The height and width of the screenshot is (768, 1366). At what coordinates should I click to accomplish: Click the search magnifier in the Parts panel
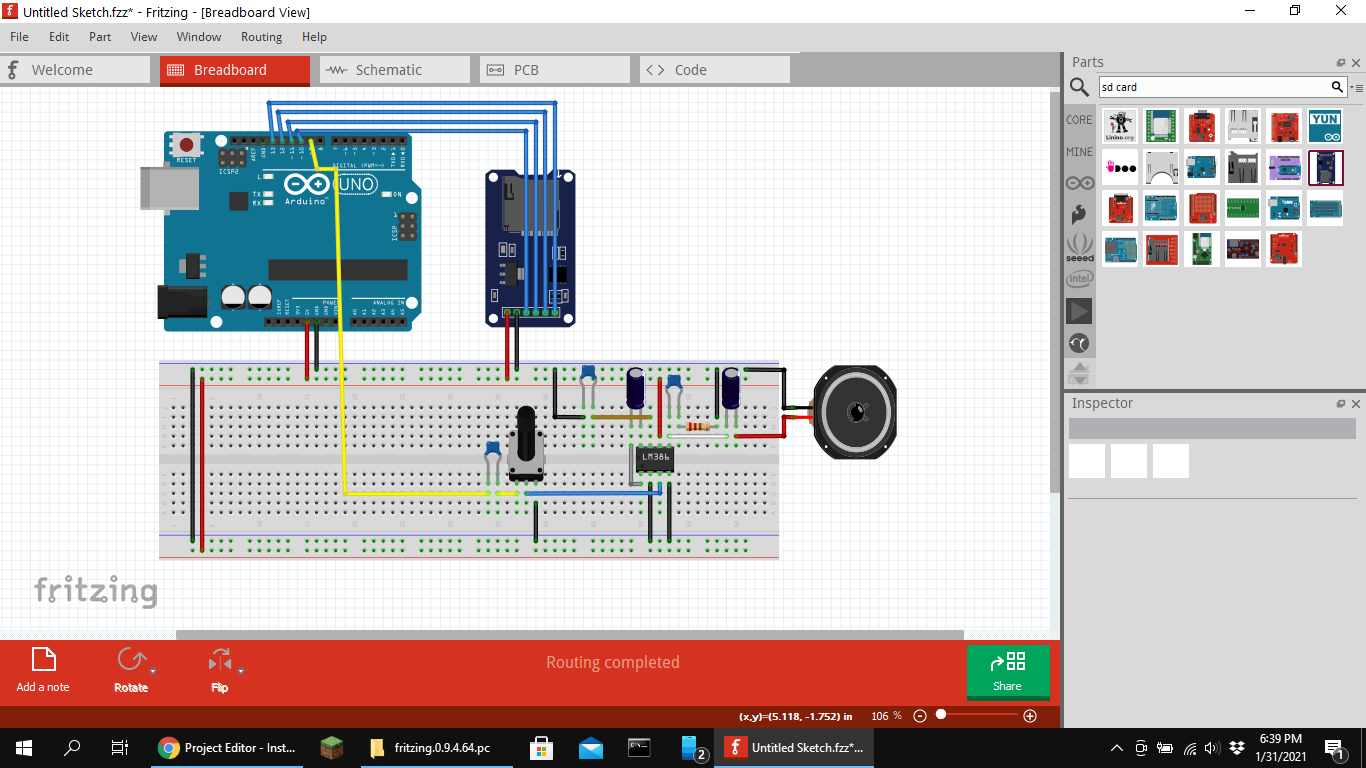click(x=1079, y=87)
